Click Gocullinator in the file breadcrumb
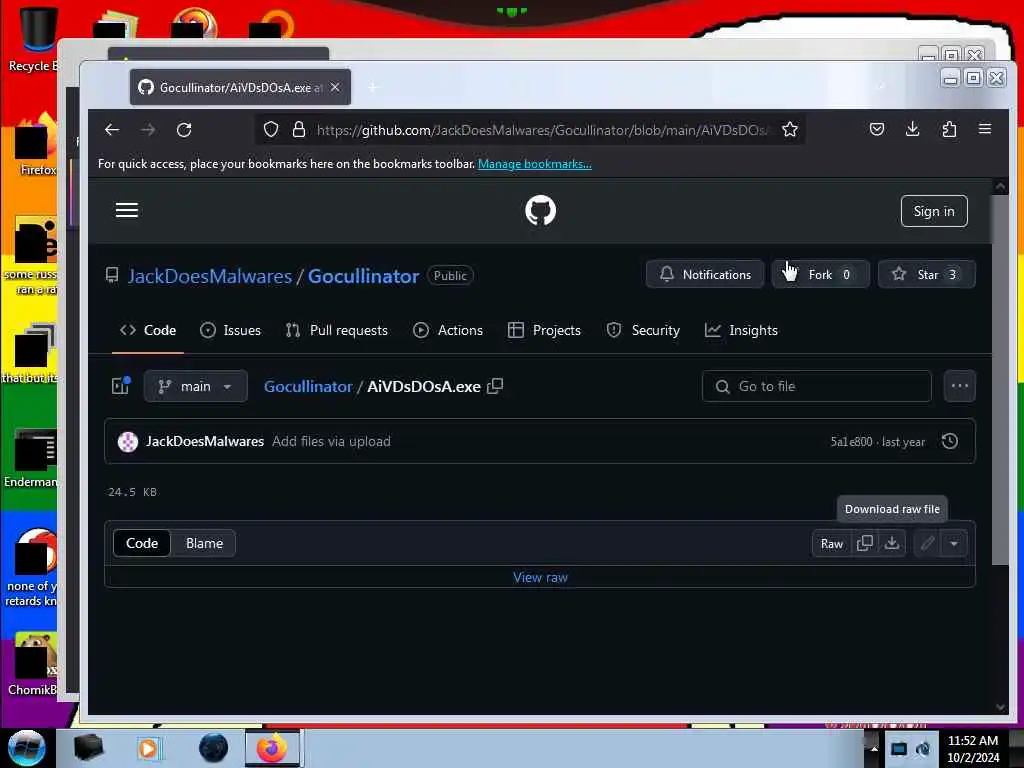Viewport: 1024px width, 768px height. (308, 387)
